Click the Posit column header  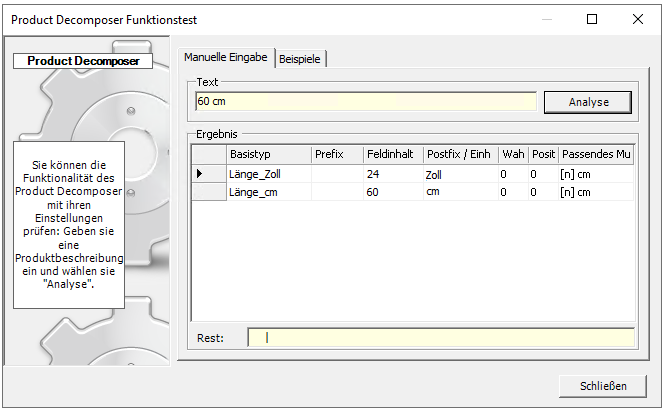[544, 154]
